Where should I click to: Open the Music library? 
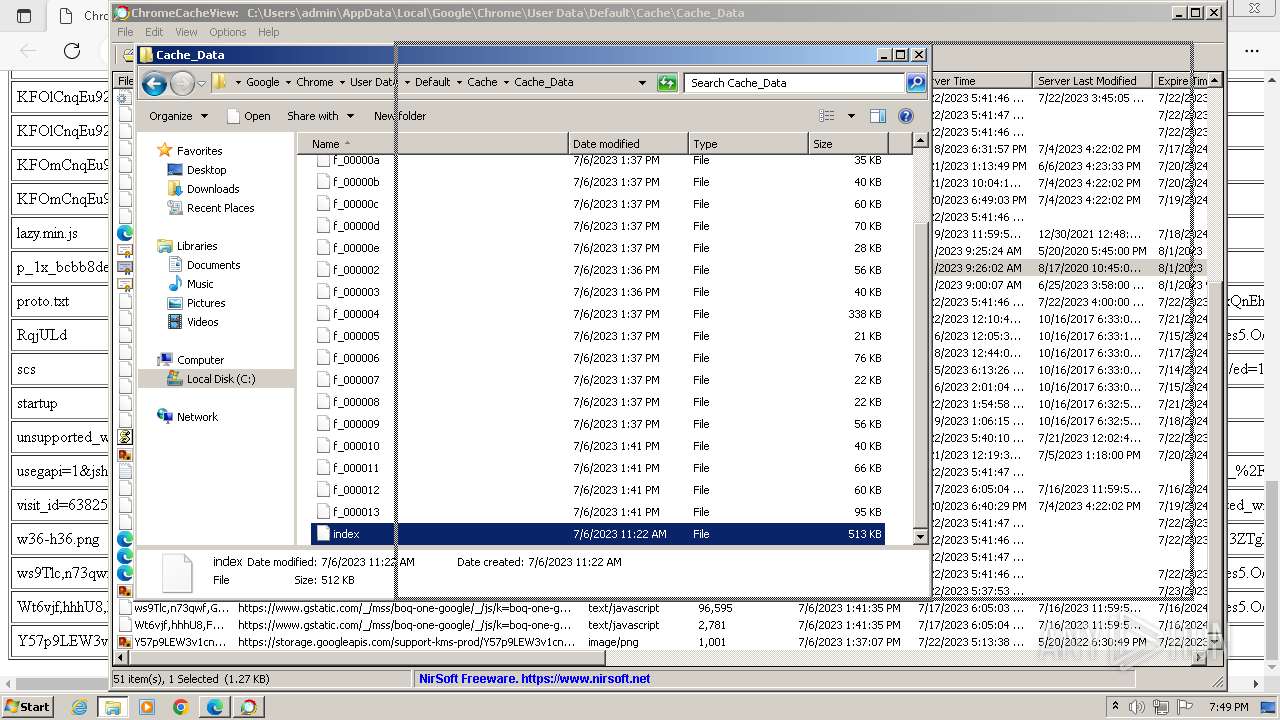click(x=200, y=284)
